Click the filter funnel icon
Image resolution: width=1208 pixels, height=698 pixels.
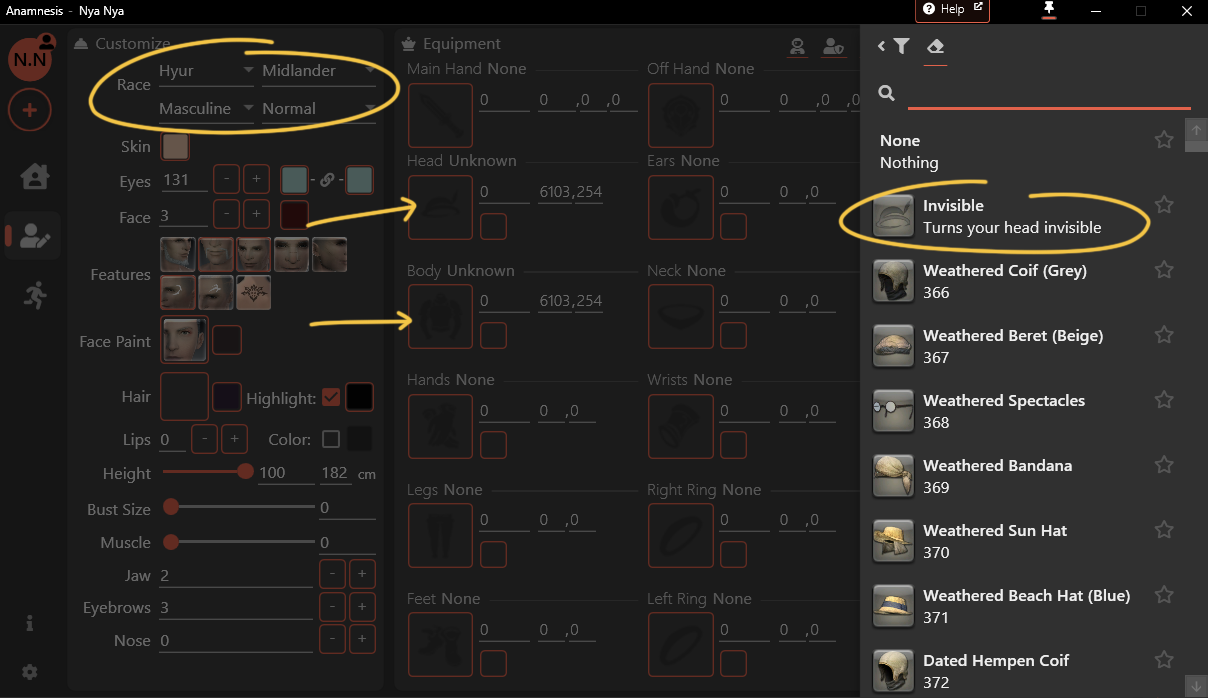coord(901,46)
